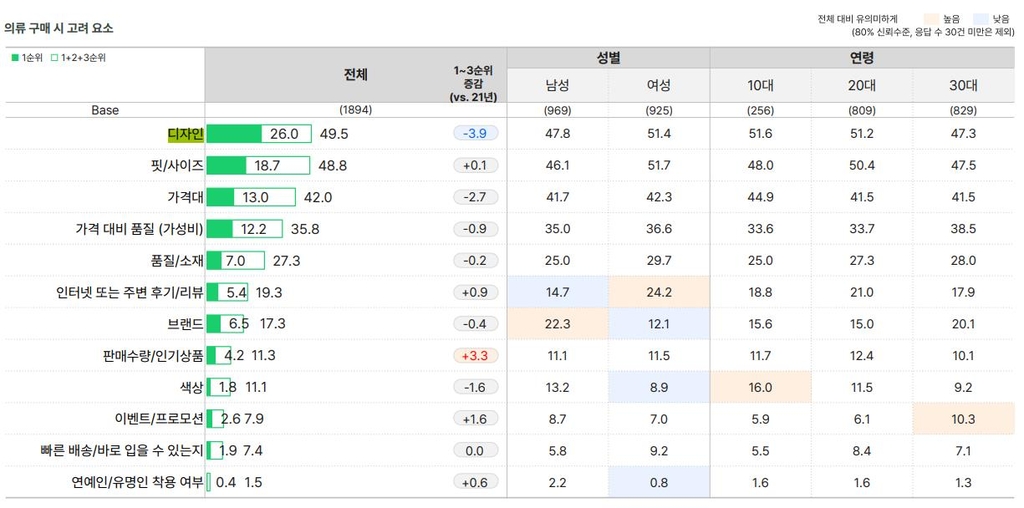Click the highlighted 디자인 row label
This screenshot has width=1024, height=508.
pos(185,134)
